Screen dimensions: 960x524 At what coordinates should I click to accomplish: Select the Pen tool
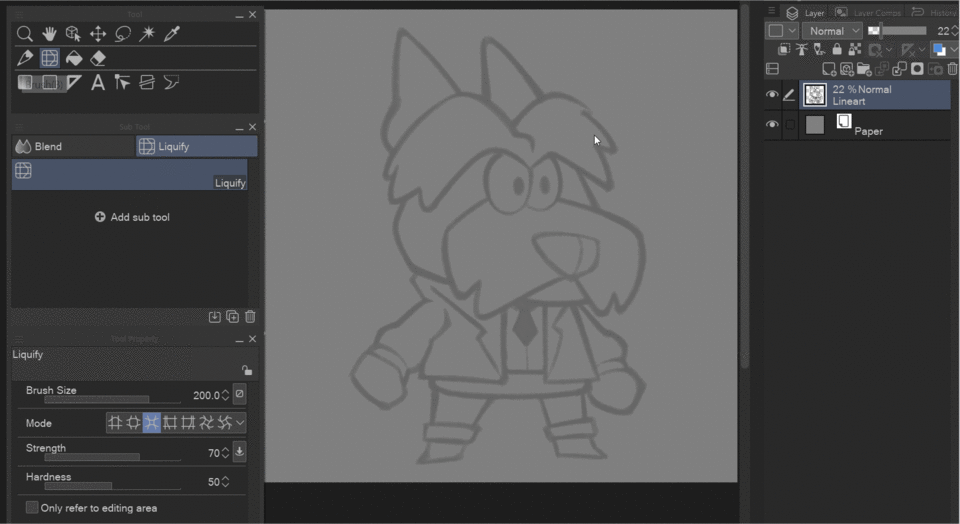[24, 58]
